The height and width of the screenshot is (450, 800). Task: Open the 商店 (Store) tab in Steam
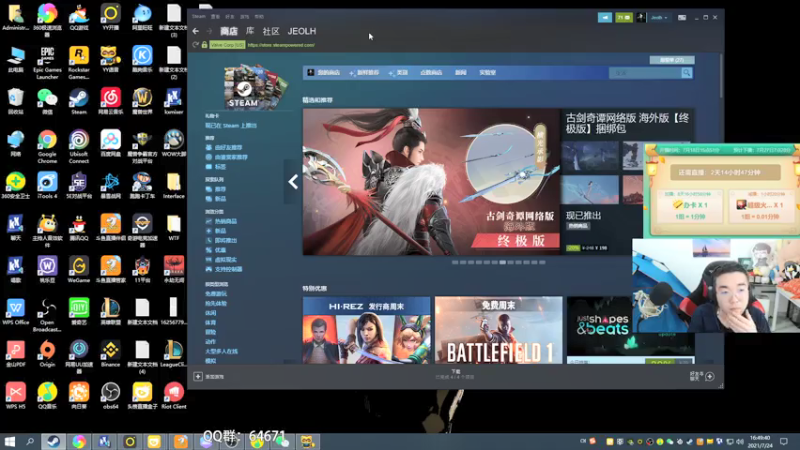[229, 31]
